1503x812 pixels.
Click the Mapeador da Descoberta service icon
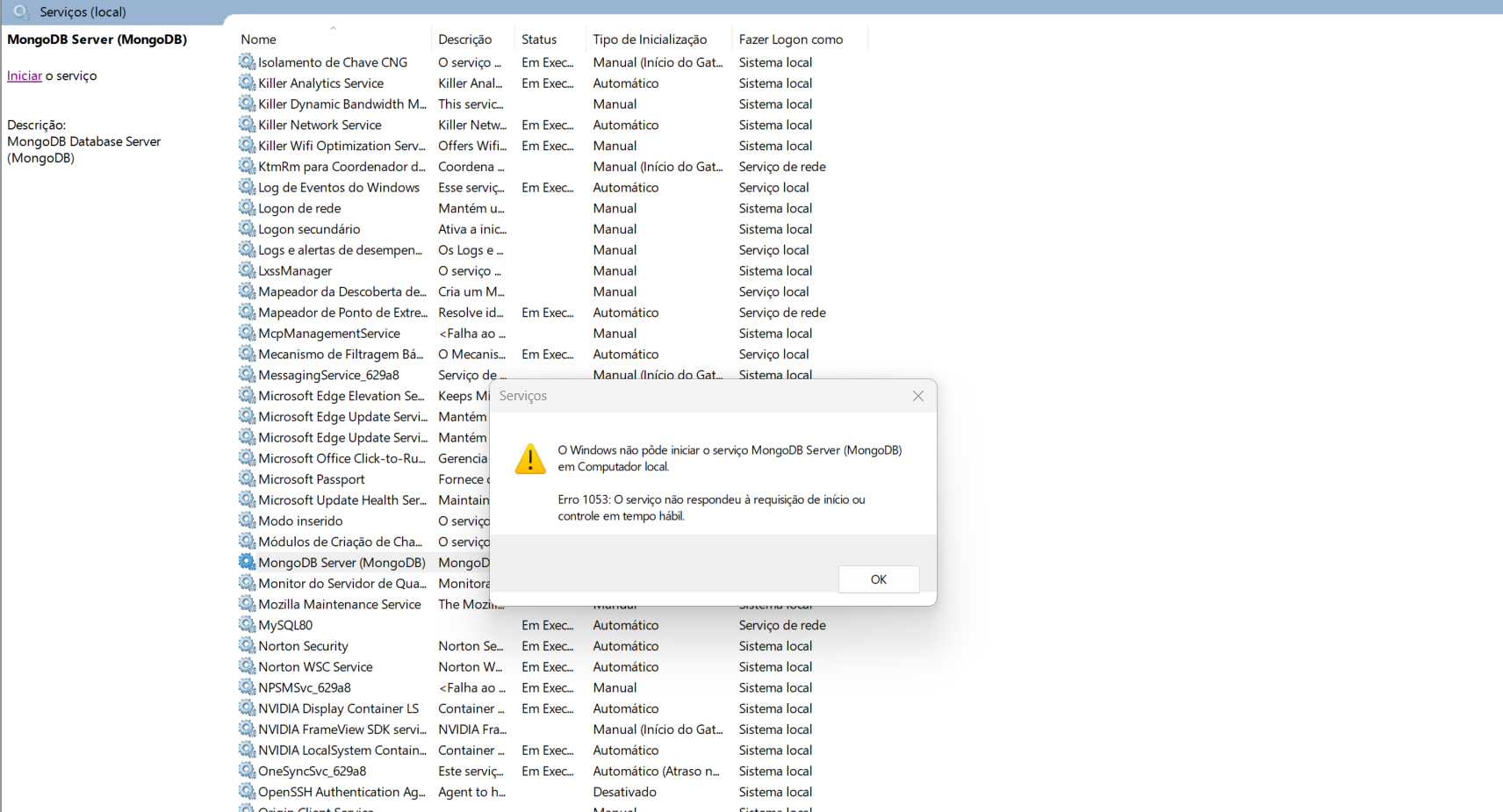click(x=247, y=291)
